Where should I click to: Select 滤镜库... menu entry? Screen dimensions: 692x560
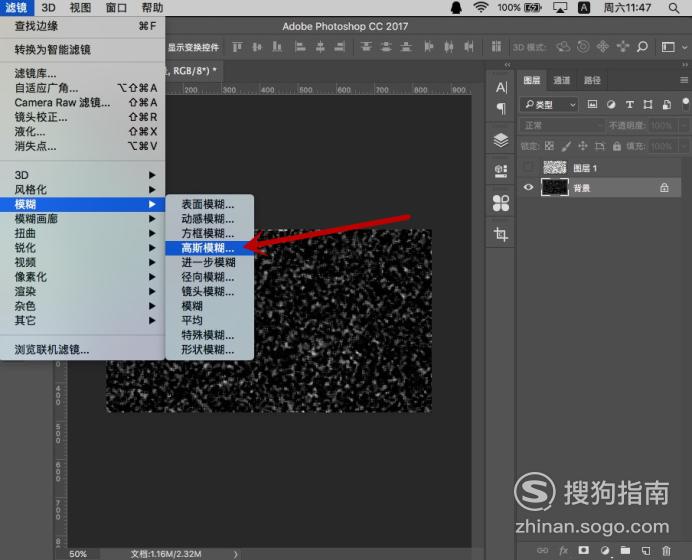(83, 73)
